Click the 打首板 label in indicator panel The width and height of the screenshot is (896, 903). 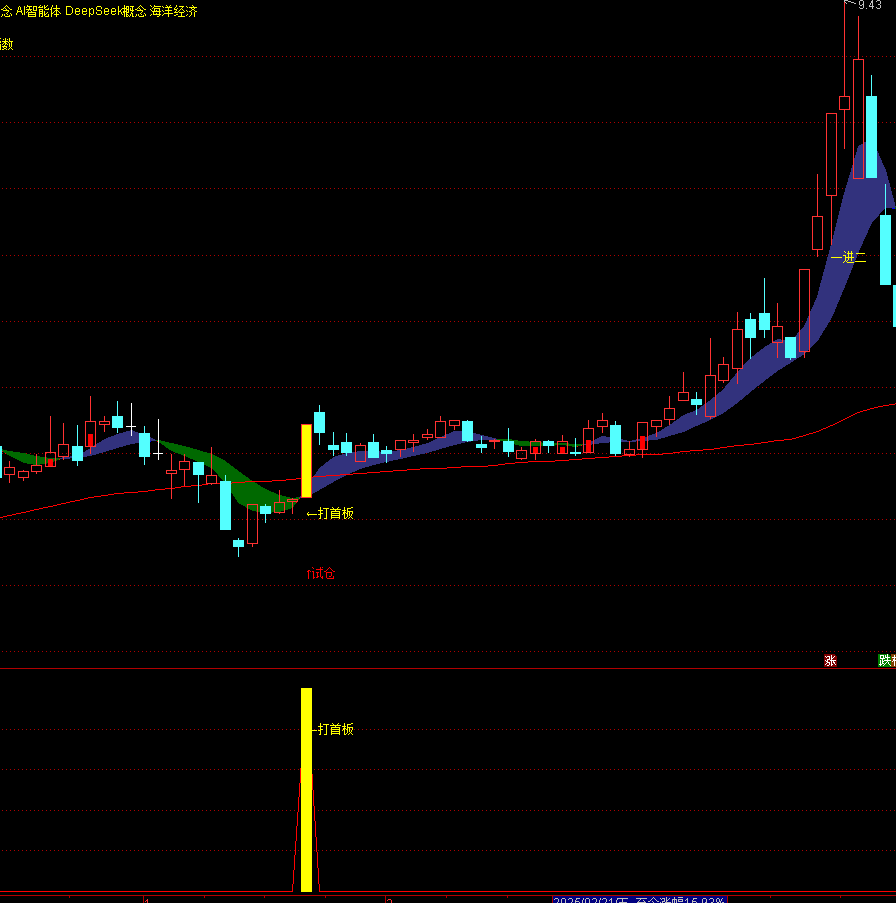(x=335, y=729)
